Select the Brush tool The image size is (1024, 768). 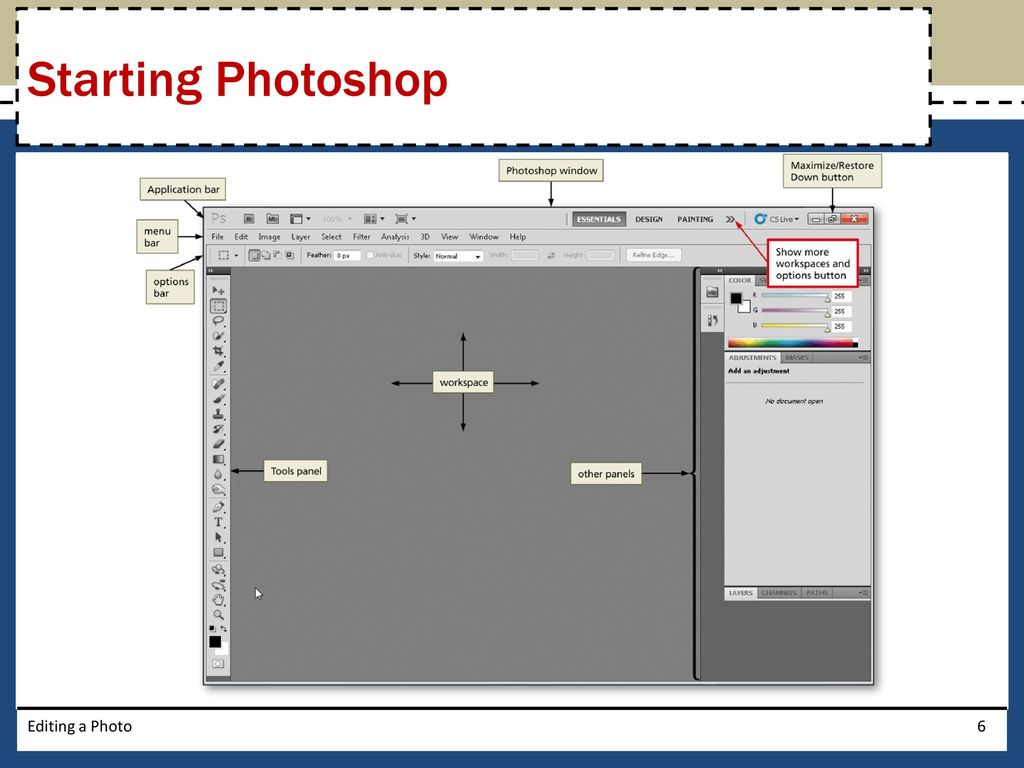pos(218,399)
